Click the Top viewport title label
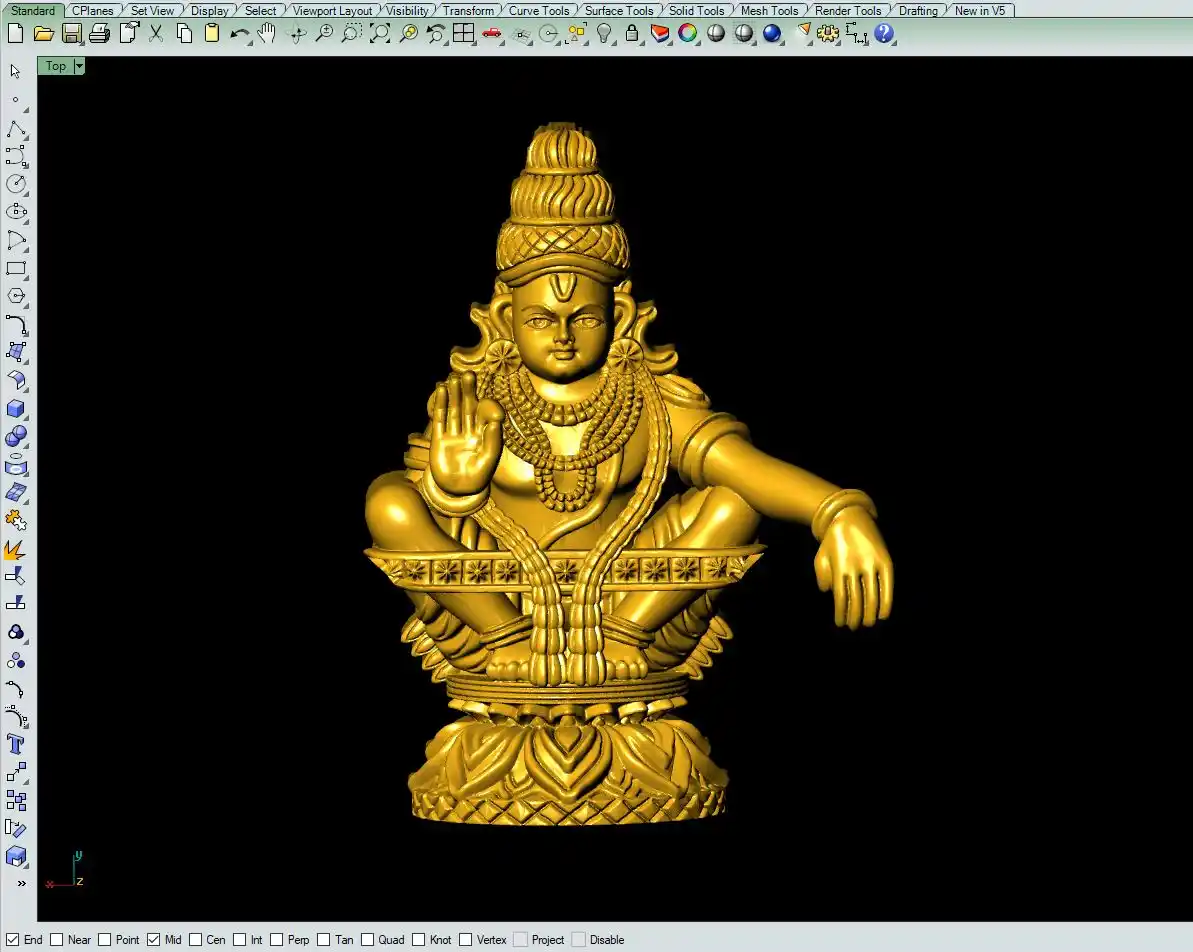This screenshot has height=952, width=1193. click(56, 66)
